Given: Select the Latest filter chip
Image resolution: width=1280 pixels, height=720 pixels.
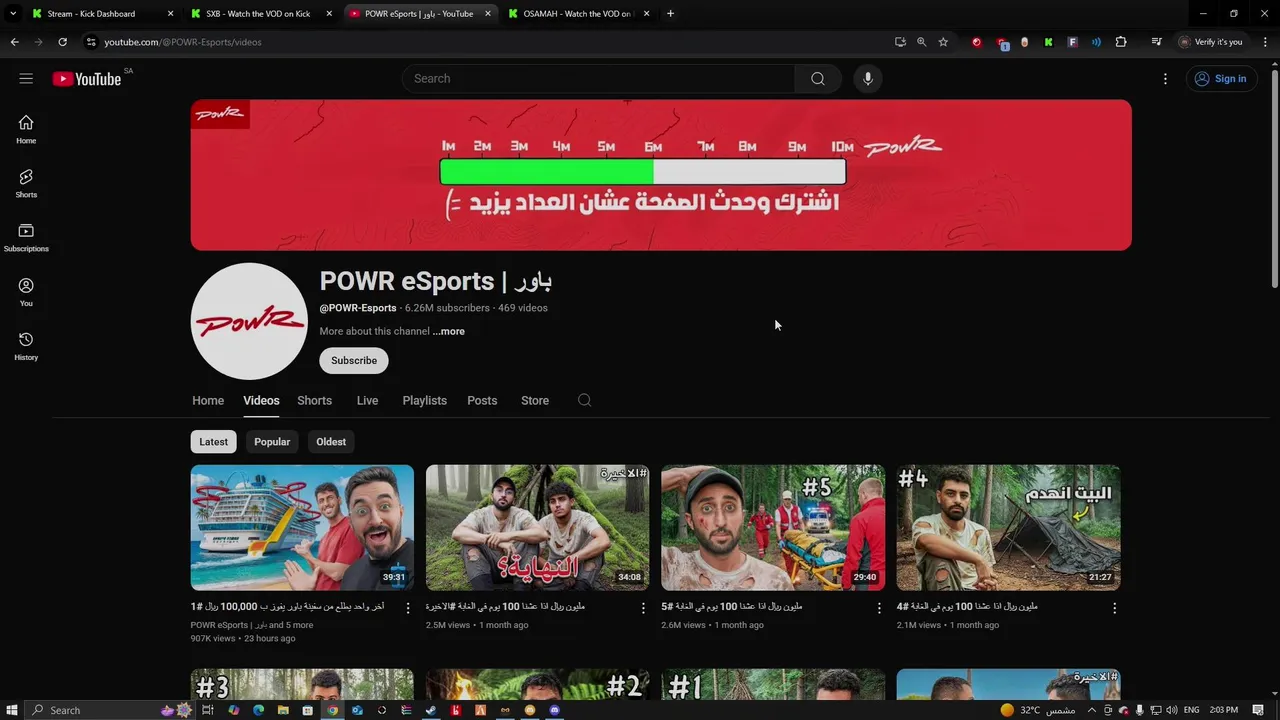Looking at the screenshot, I should [213, 442].
